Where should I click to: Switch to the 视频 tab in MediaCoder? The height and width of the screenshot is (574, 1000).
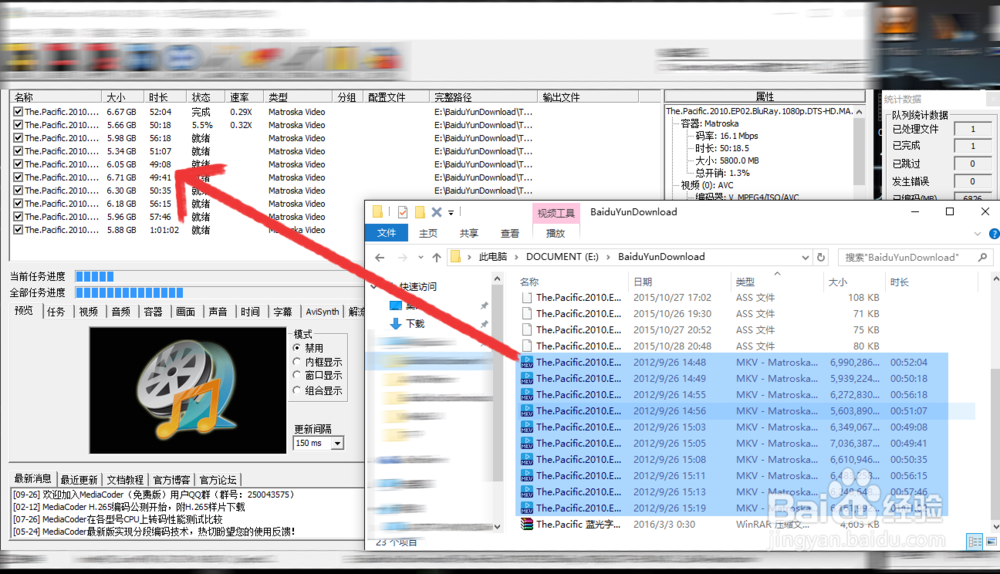pos(88,311)
